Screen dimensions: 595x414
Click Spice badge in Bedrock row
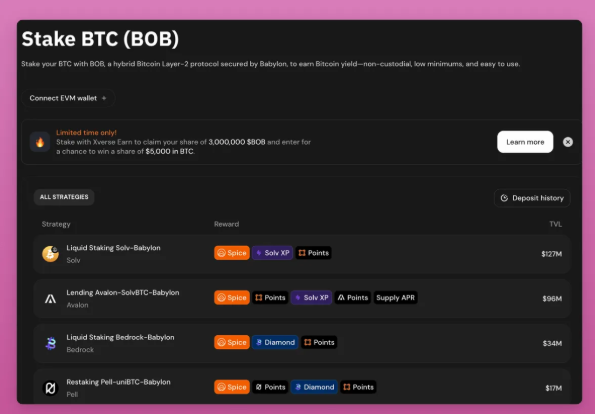pyautogui.click(x=232, y=342)
